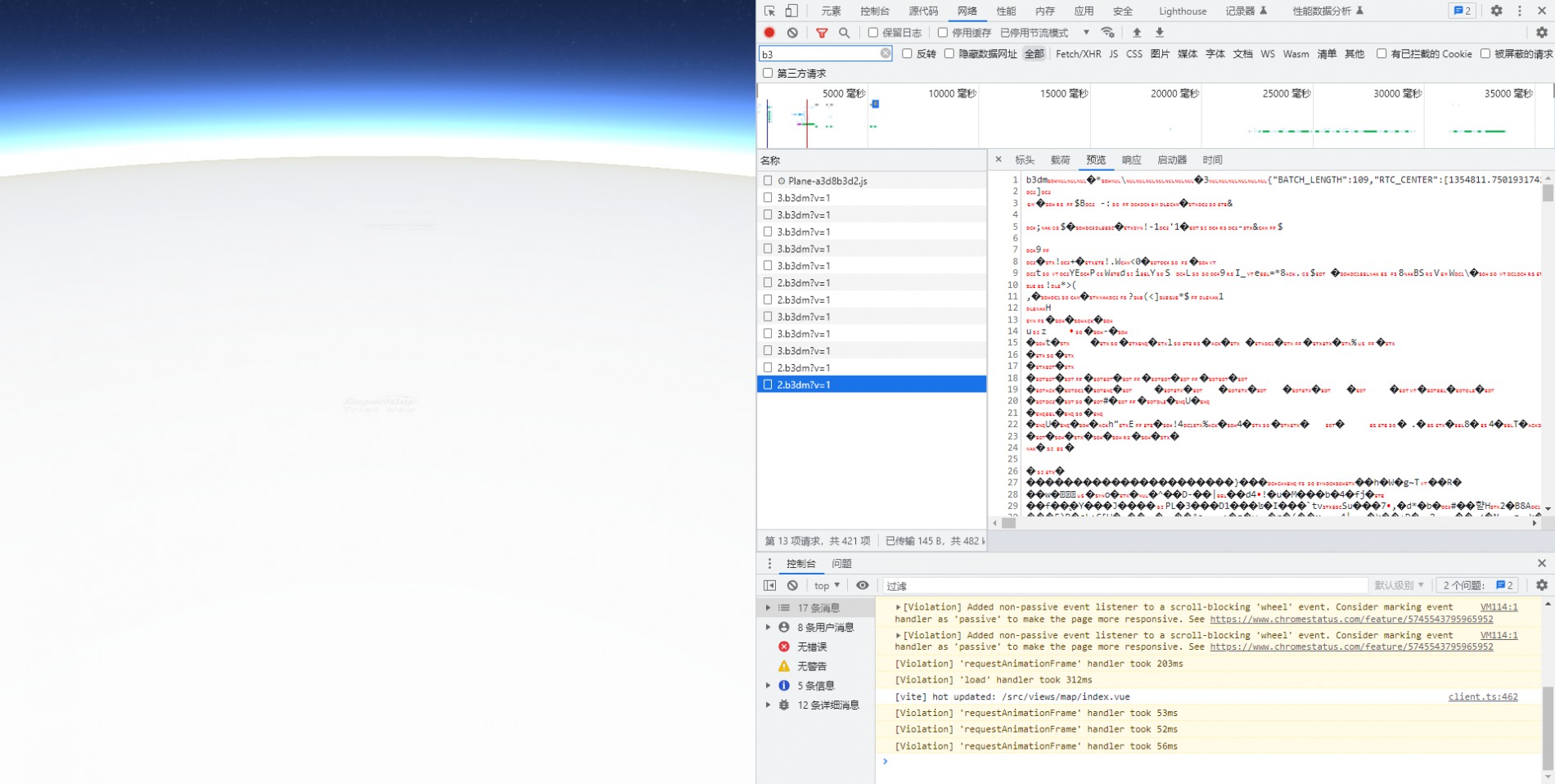The image size is (1555, 784).
Task: Open console drawer kebab menu
Action: [769, 563]
